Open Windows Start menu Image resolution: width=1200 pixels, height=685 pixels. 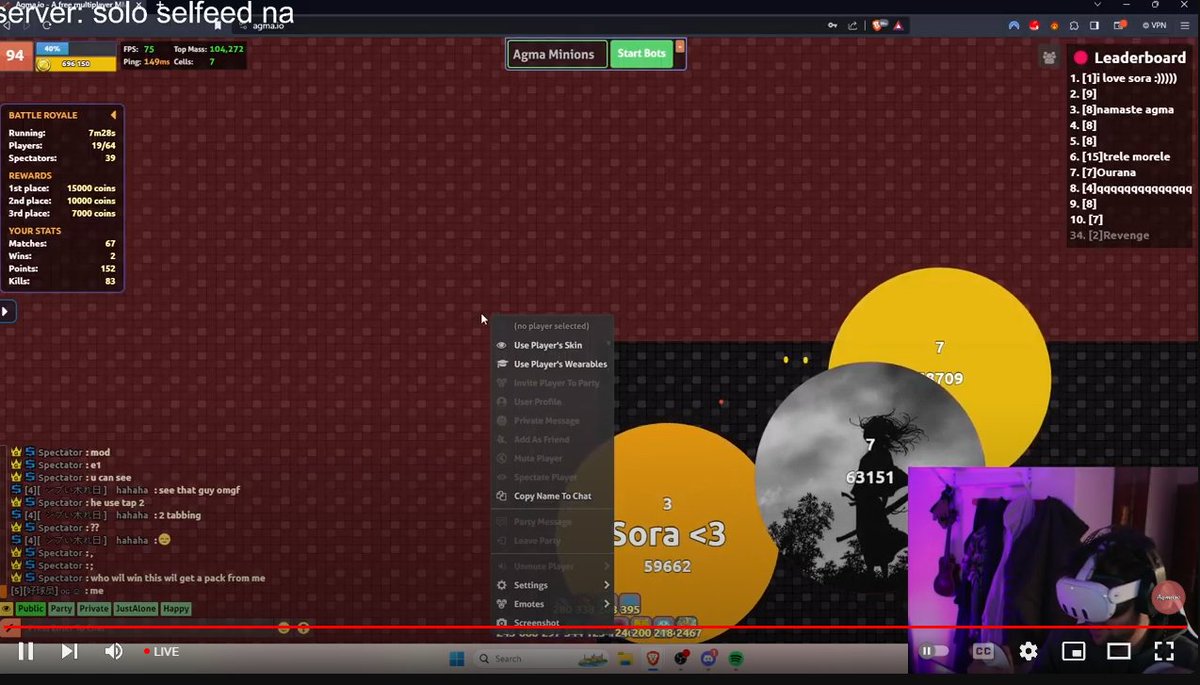click(x=456, y=658)
